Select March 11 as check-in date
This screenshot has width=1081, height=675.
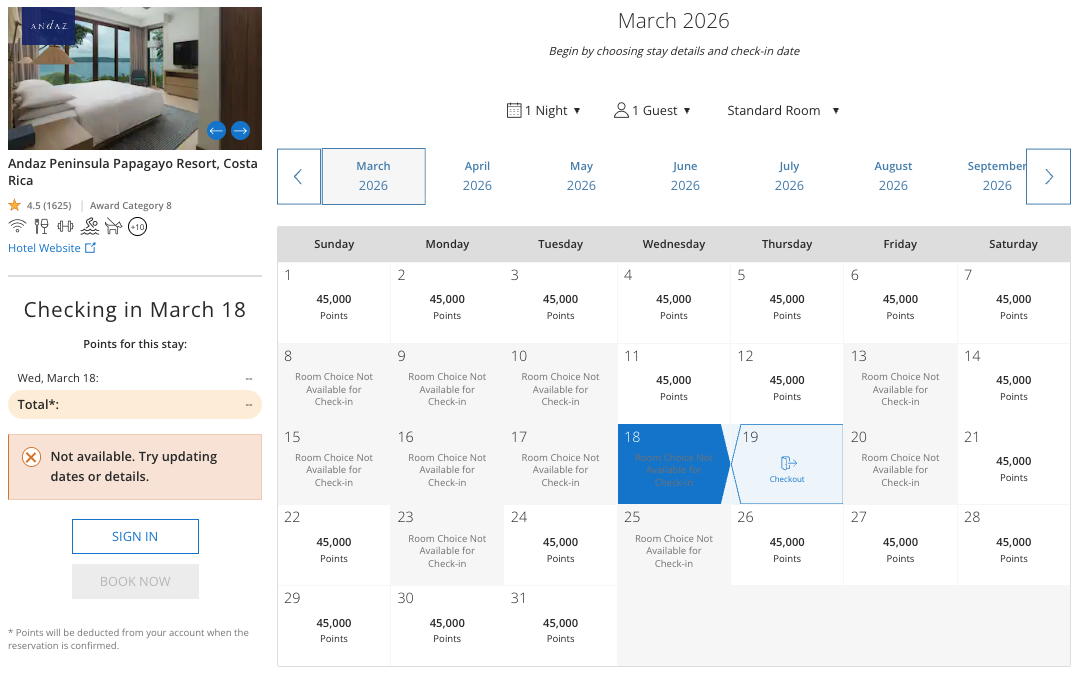coord(674,383)
